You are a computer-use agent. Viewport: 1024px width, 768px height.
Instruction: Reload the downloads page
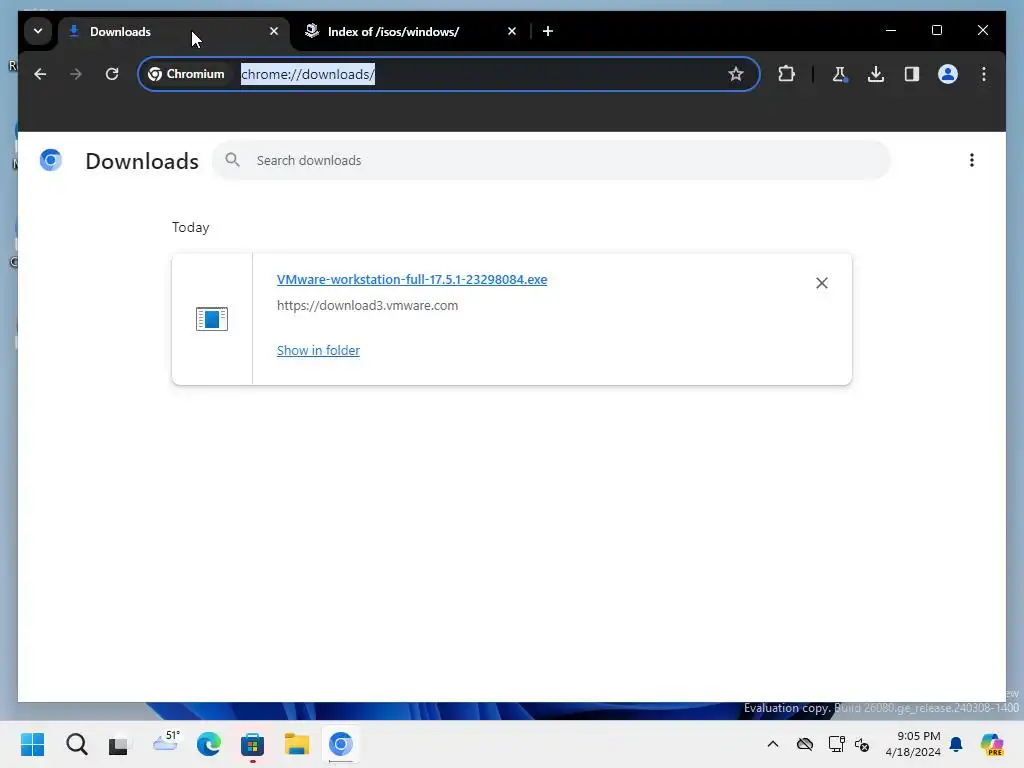point(112,74)
